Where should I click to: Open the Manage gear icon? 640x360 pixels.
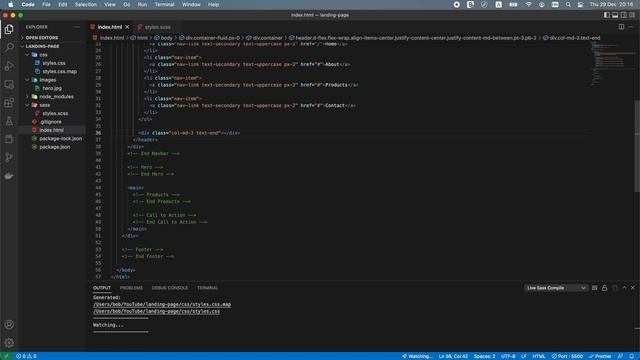click(x=9, y=343)
